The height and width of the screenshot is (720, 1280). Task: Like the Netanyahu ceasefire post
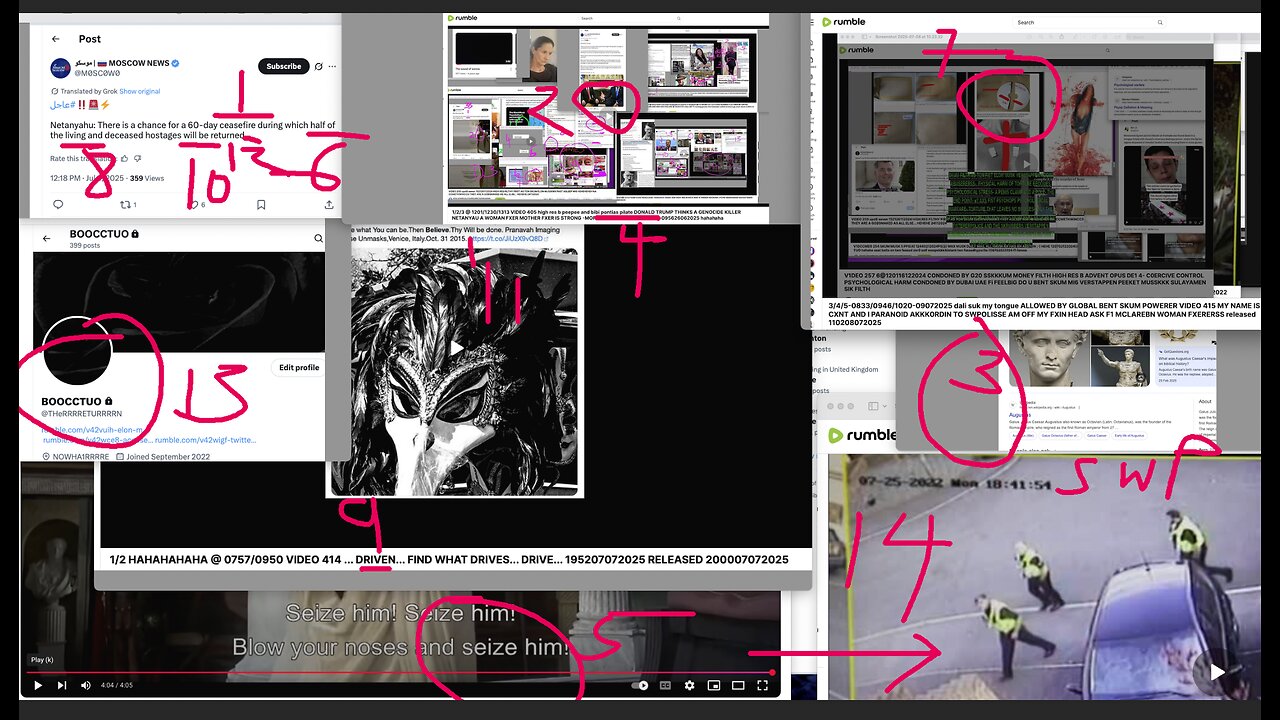pyautogui.click(x=194, y=204)
